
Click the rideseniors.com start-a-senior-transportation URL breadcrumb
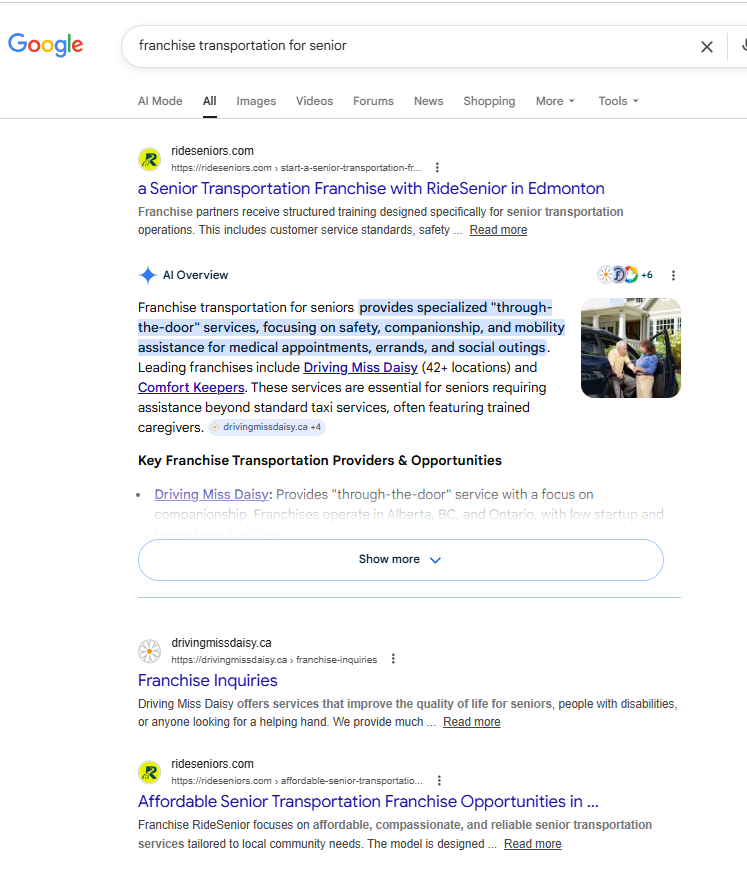(x=296, y=168)
